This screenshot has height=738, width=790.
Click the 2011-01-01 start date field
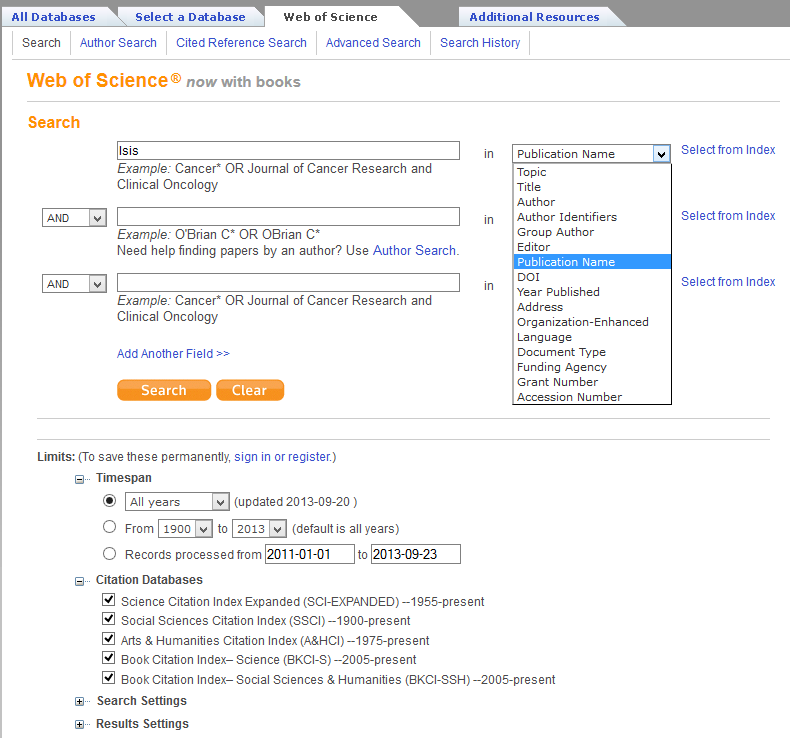click(x=310, y=554)
